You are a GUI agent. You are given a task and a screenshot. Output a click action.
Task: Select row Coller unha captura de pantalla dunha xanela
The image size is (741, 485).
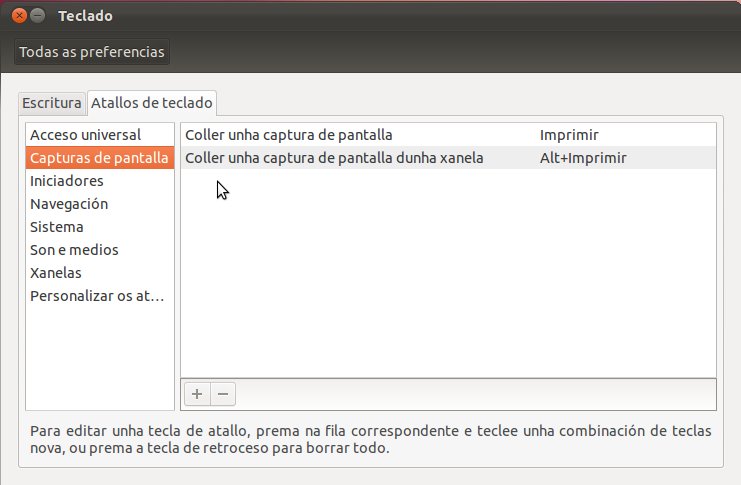(x=448, y=158)
